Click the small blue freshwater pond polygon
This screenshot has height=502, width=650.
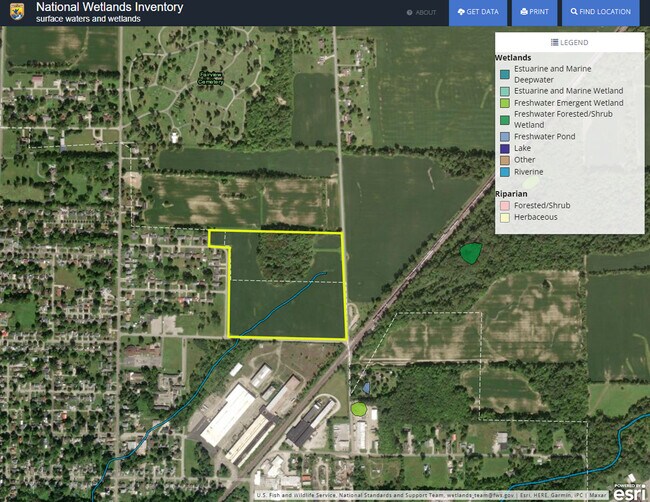click(x=366, y=387)
